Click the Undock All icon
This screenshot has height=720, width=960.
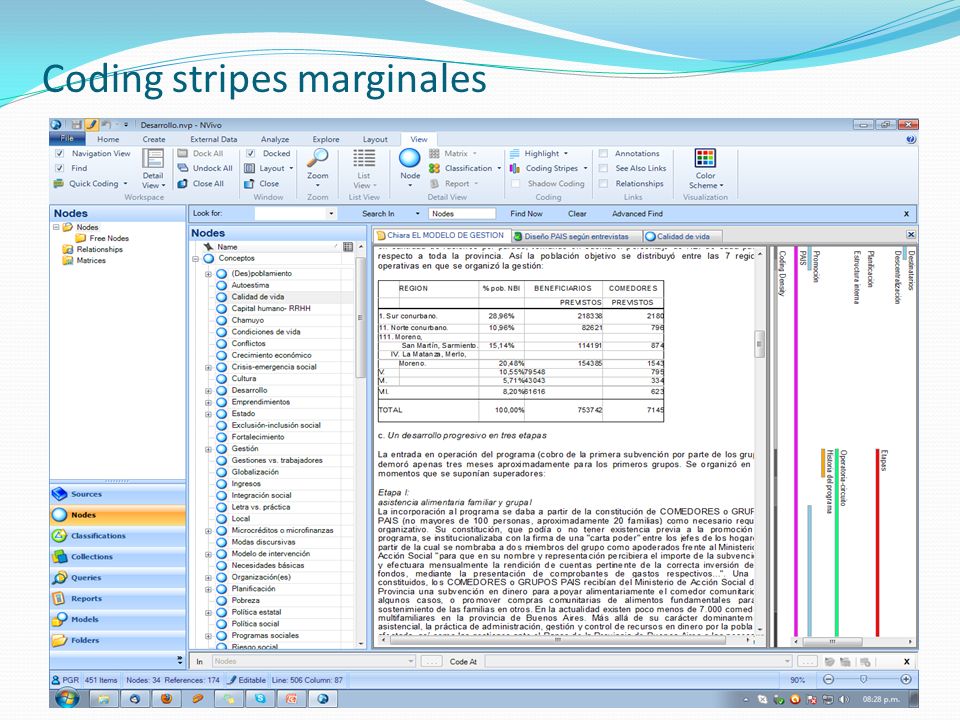coord(182,168)
